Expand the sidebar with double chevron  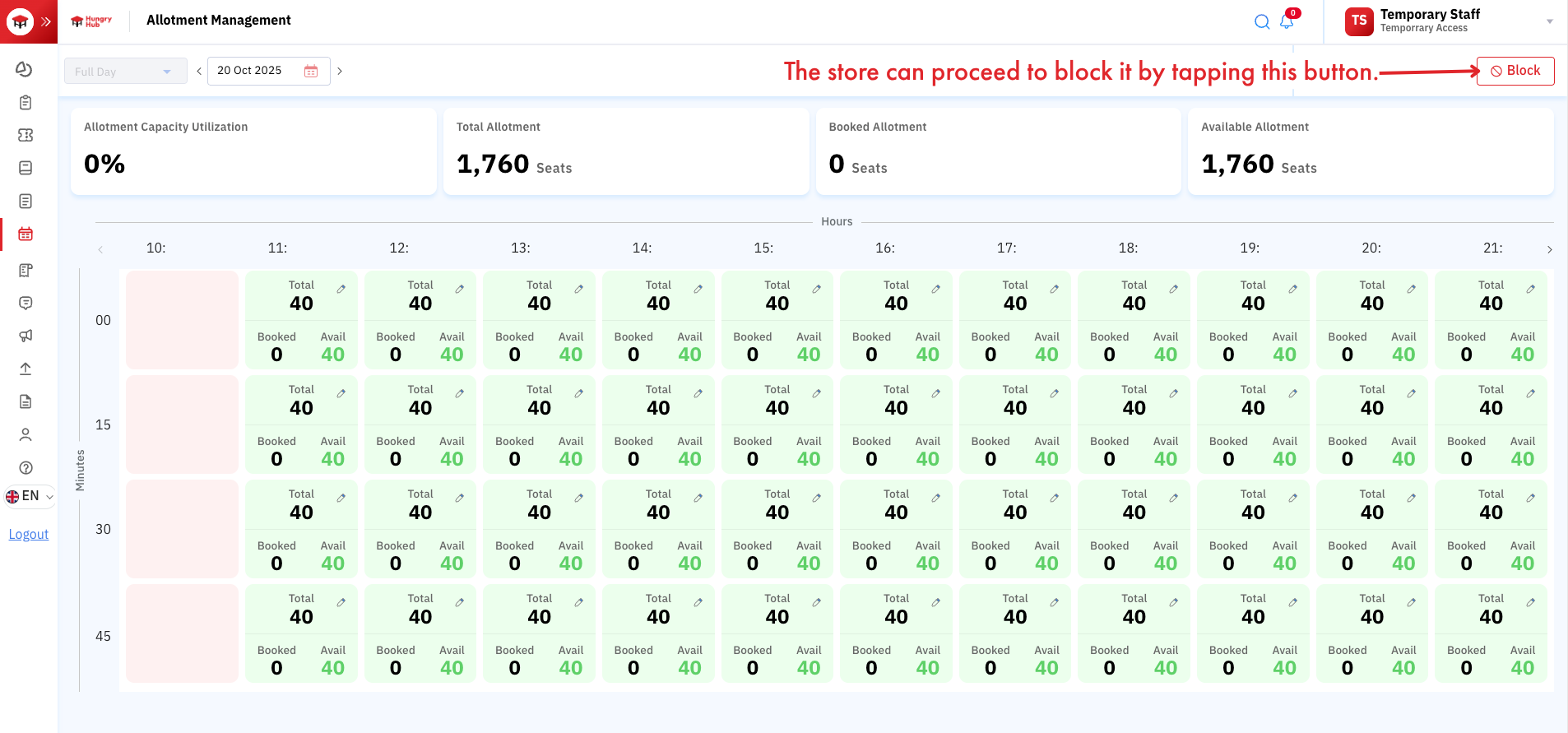coord(46,21)
